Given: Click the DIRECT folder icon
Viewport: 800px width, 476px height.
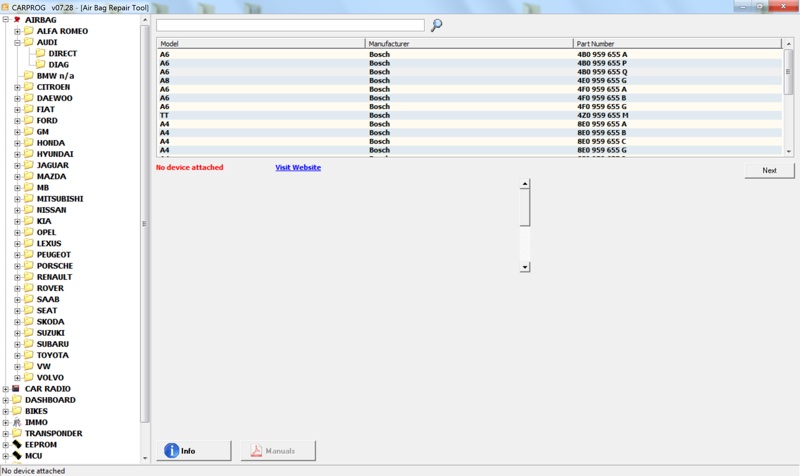Looking at the screenshot, I should [40, 53].
